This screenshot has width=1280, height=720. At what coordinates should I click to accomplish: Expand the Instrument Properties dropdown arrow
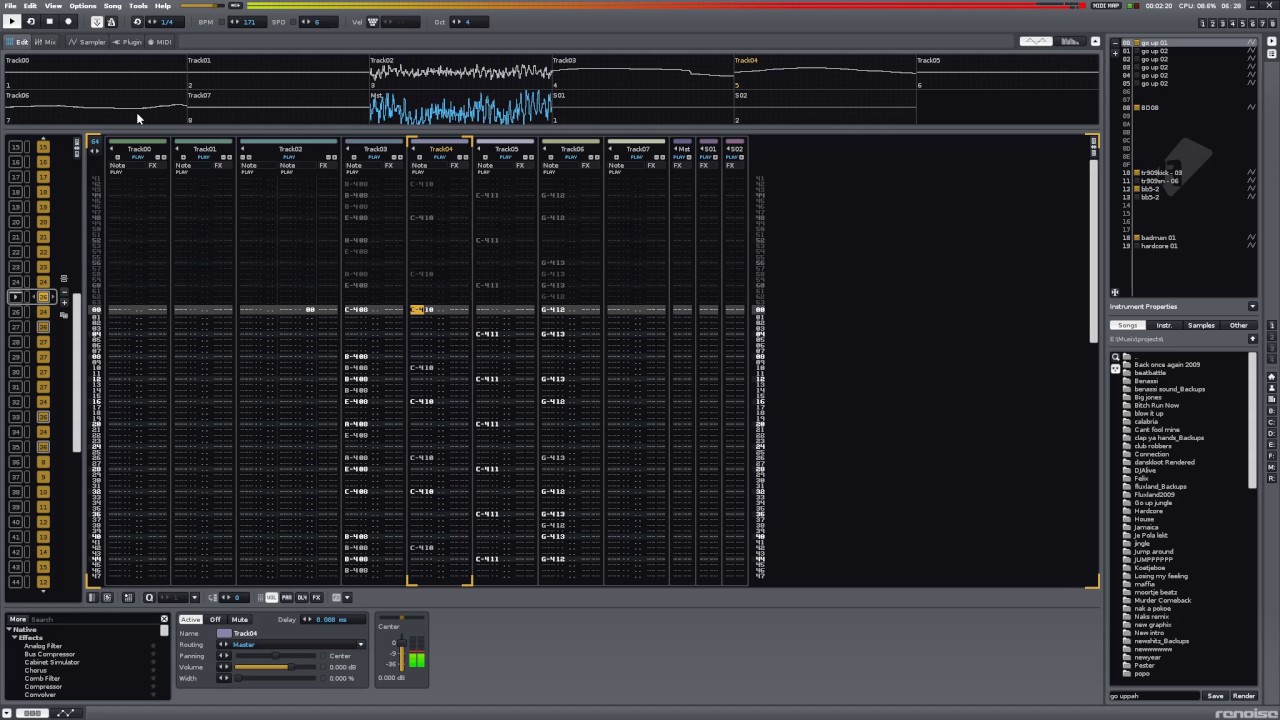[x=1253, y=306]
